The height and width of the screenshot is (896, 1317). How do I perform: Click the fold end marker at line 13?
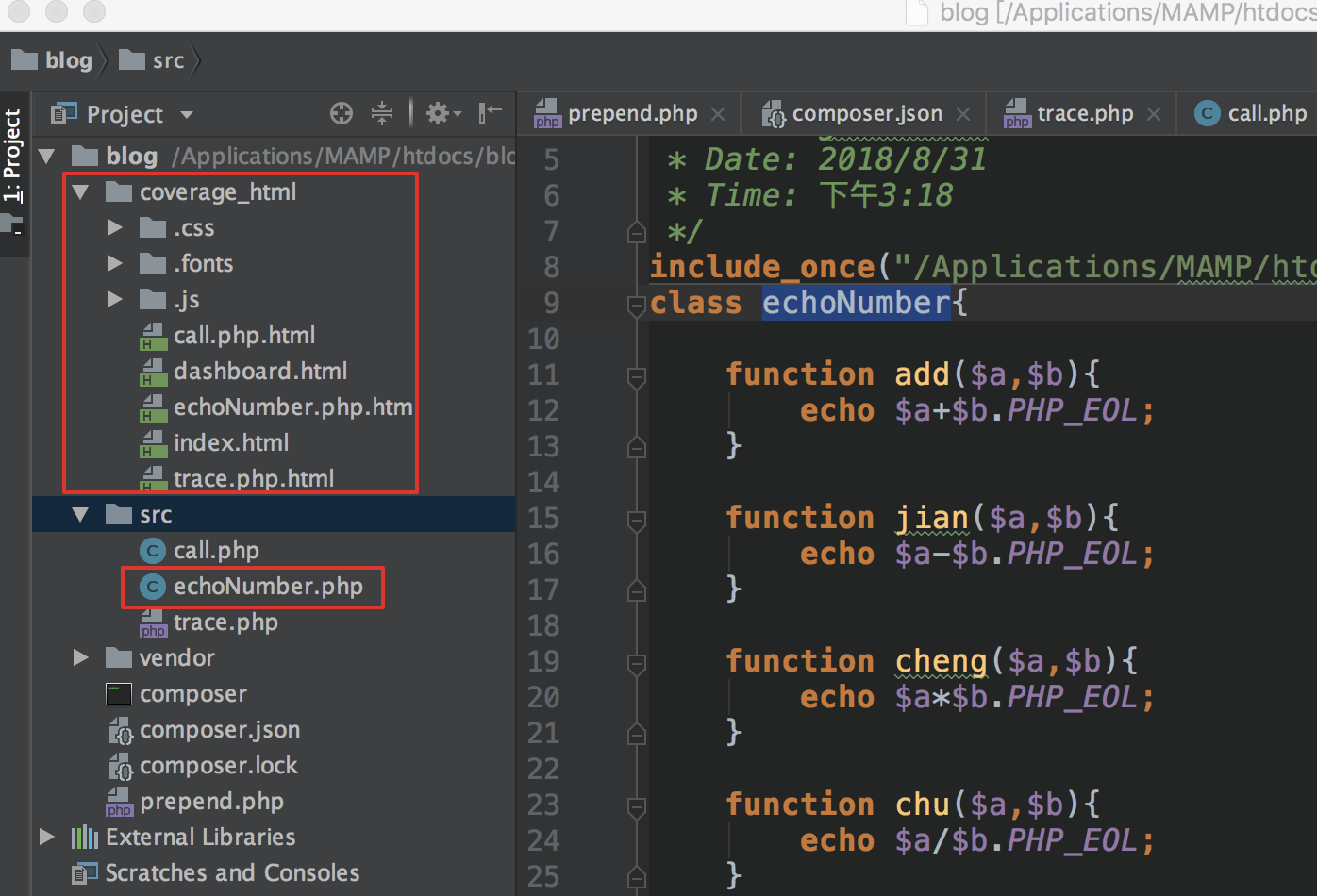click(x=637, y=447)
